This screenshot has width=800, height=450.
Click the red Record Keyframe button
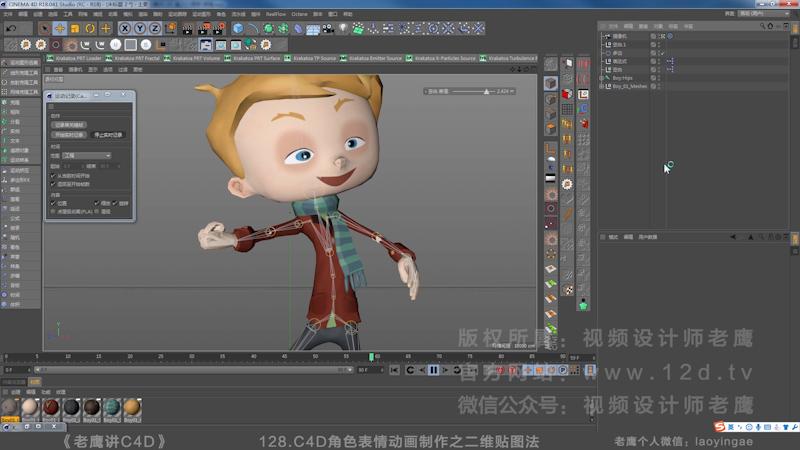click(501, 370)
